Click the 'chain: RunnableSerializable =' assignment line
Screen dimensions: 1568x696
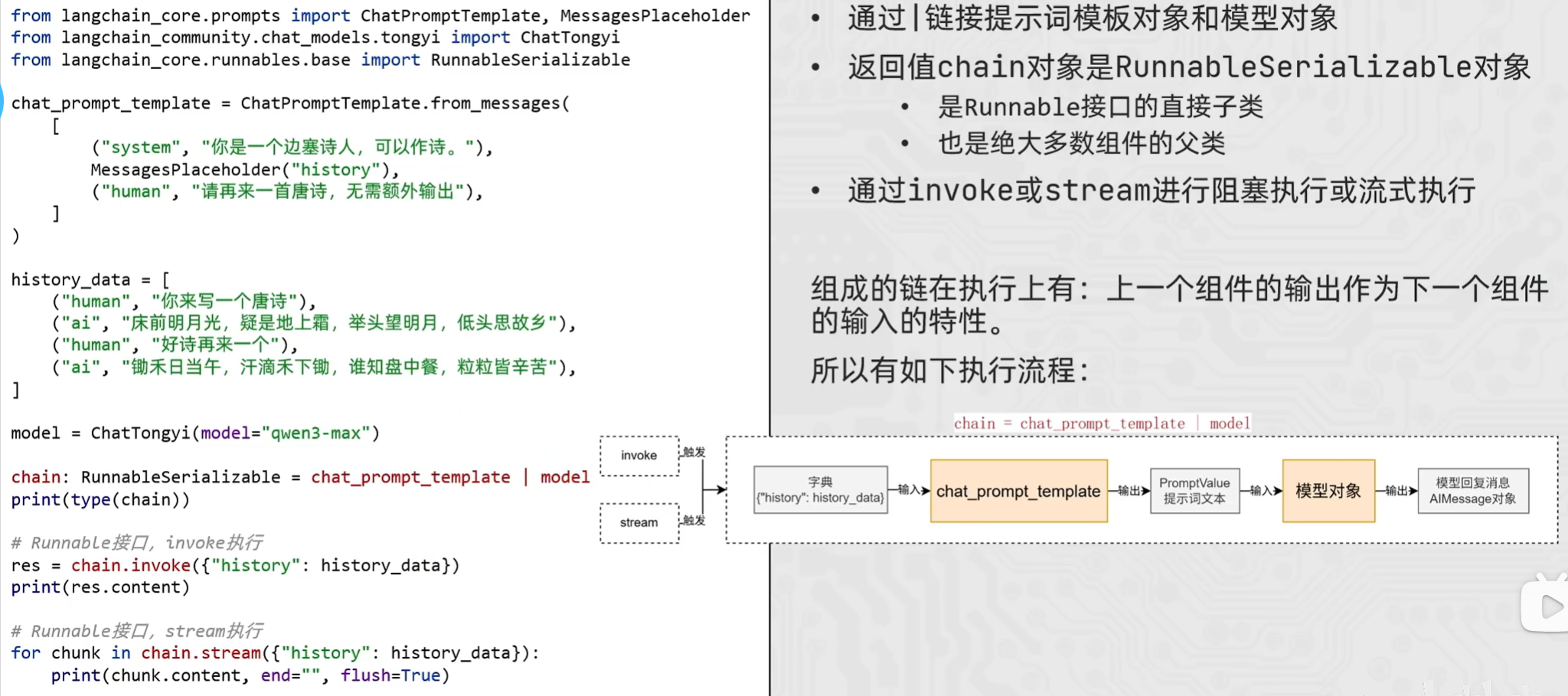[x=300, y=477]
